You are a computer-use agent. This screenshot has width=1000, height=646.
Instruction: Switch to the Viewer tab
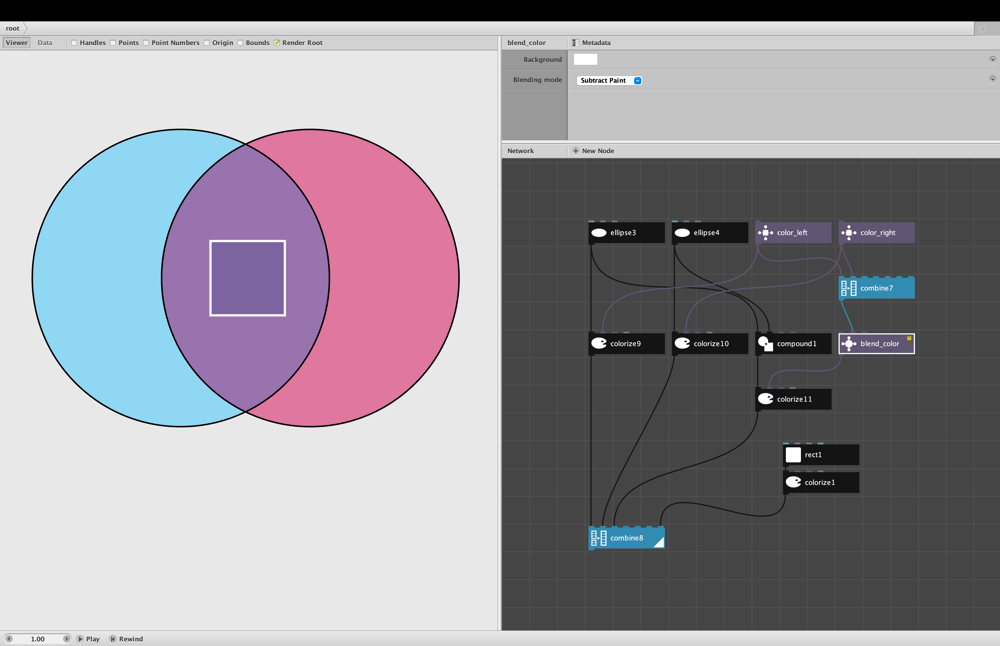click(17, 43)
